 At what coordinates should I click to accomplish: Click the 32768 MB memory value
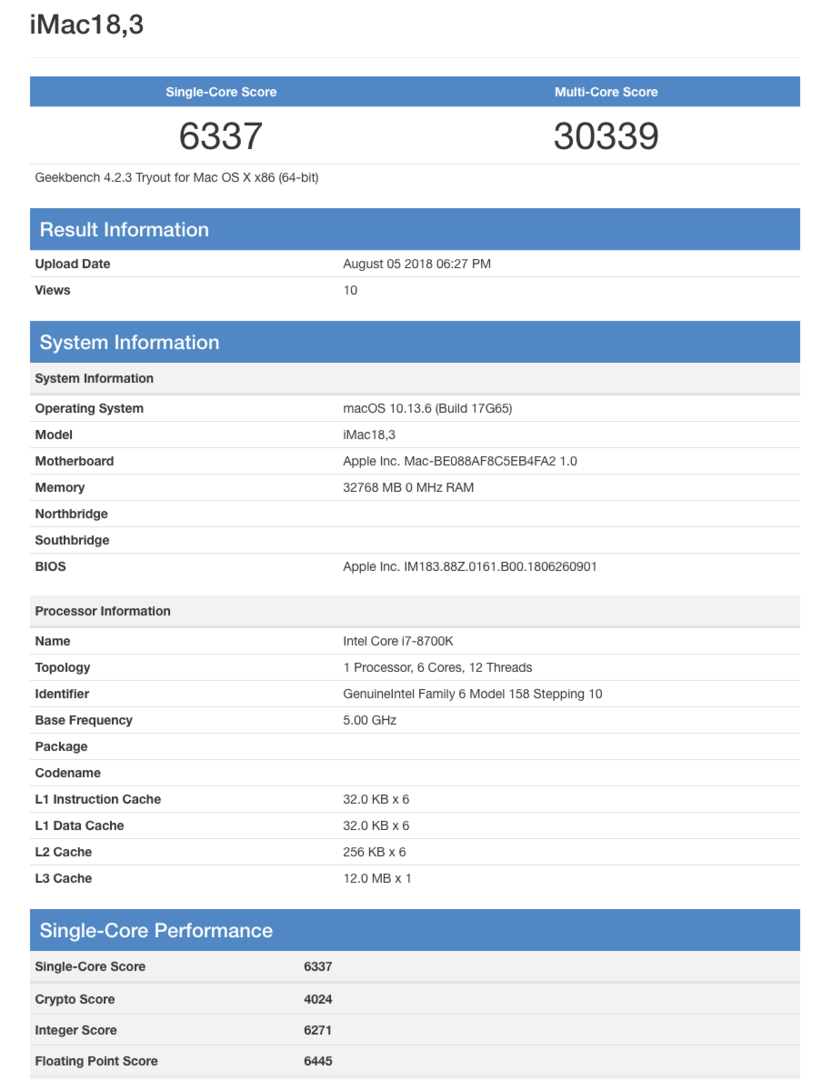[x=409, y=488]
